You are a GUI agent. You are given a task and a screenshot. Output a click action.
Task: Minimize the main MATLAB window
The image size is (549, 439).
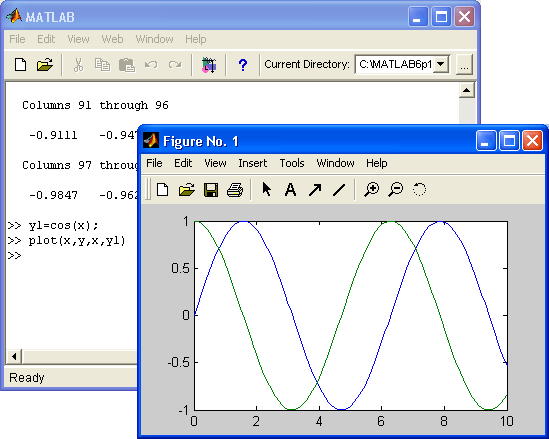pos(418,16)
